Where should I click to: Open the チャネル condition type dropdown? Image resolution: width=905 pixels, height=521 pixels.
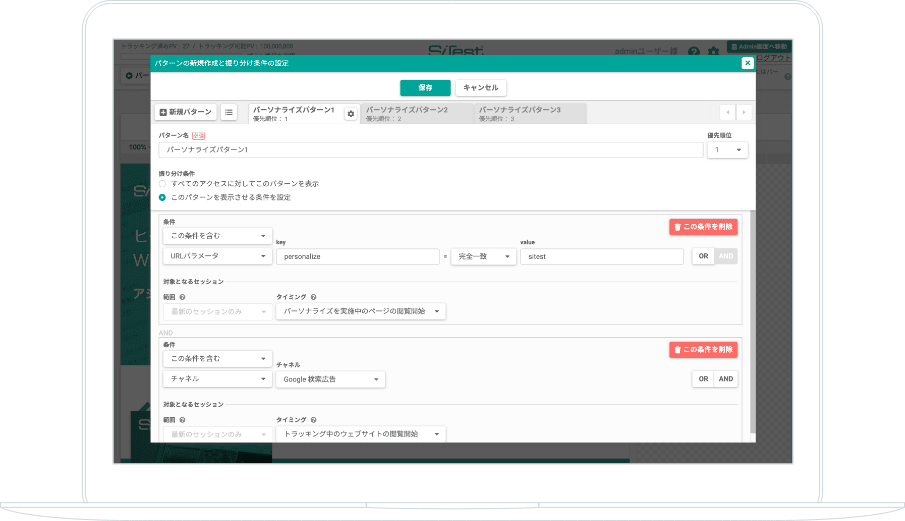(218, 379)
